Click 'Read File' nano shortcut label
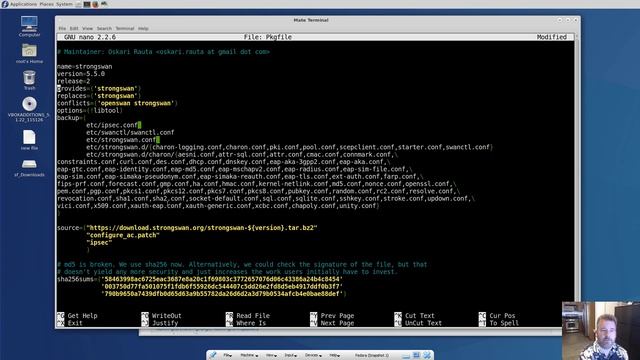 (253, 316)
